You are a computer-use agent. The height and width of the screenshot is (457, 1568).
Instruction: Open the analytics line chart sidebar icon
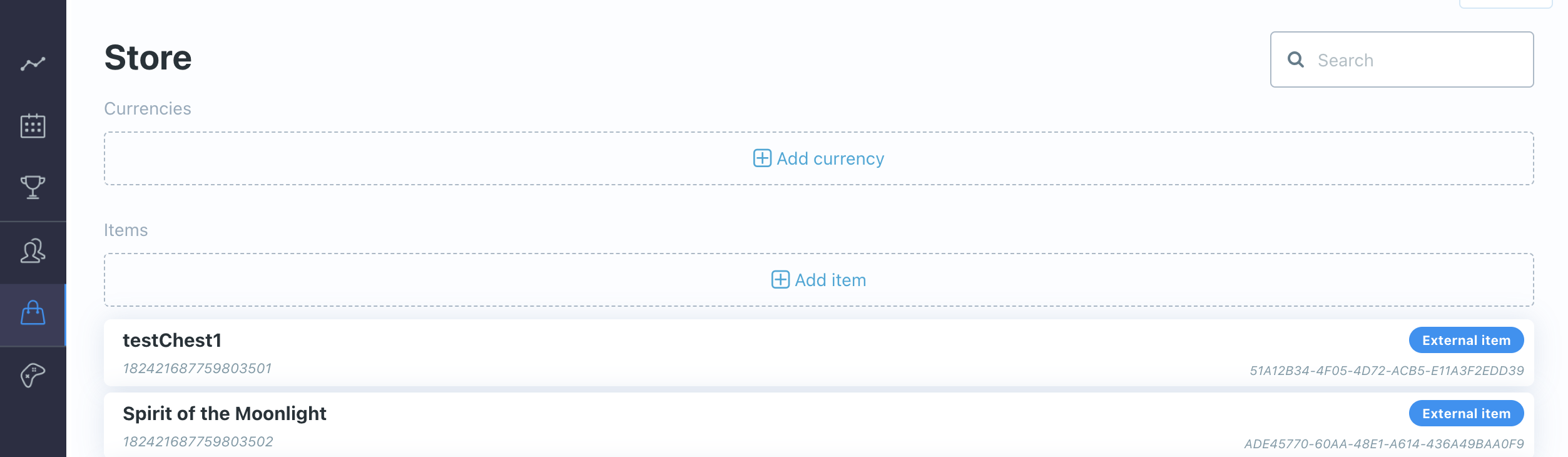click(x=33, y=63)
